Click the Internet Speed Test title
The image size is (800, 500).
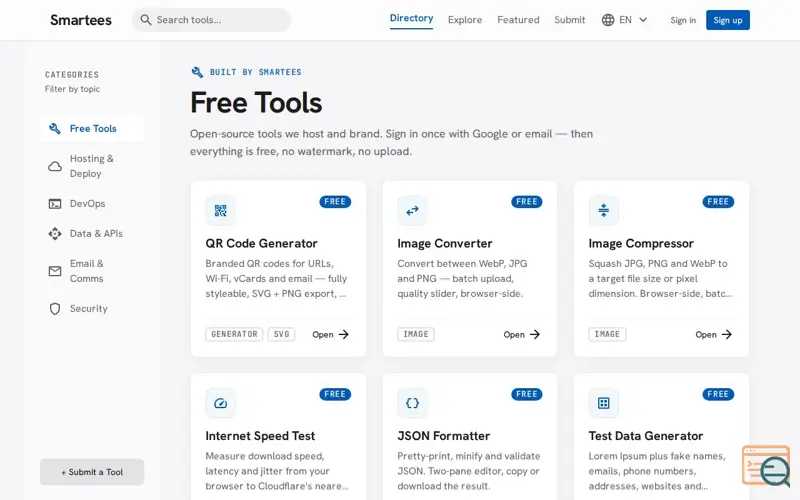(260, 436)
